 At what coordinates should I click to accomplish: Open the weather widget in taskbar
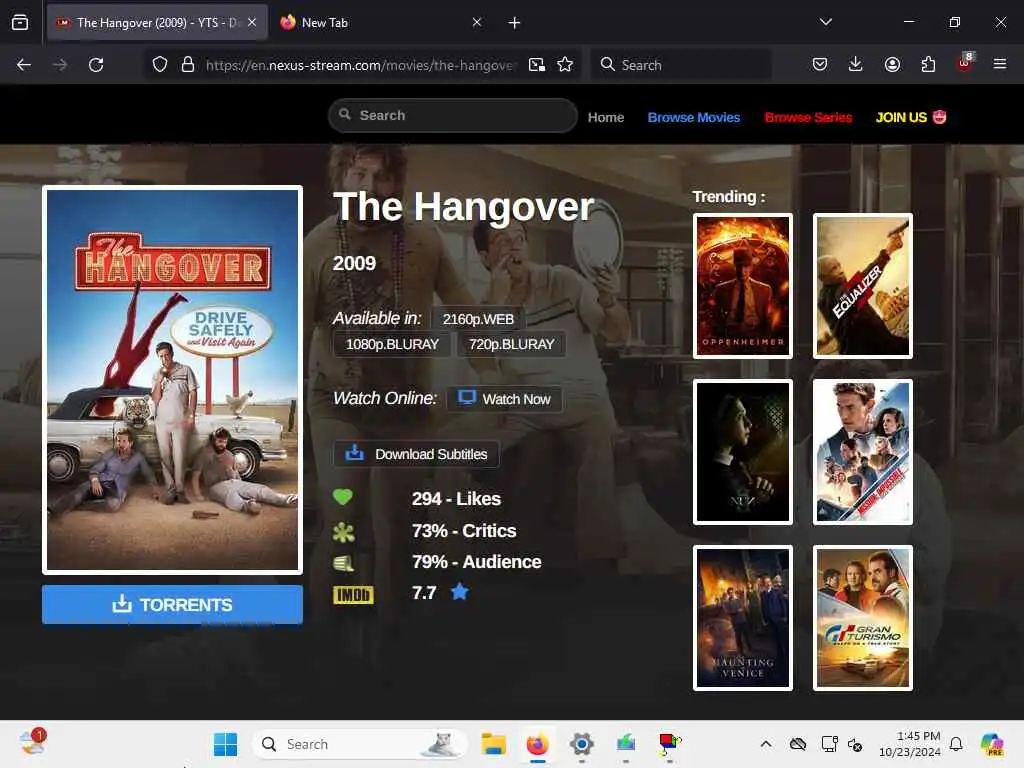click(x=32, y=743)
